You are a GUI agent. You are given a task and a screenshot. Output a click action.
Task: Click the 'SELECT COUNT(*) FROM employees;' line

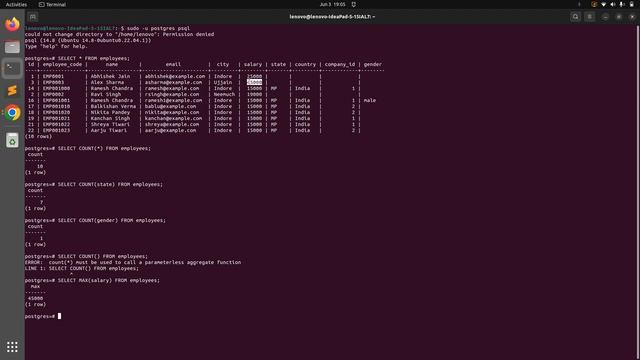(x=104, y=148)
